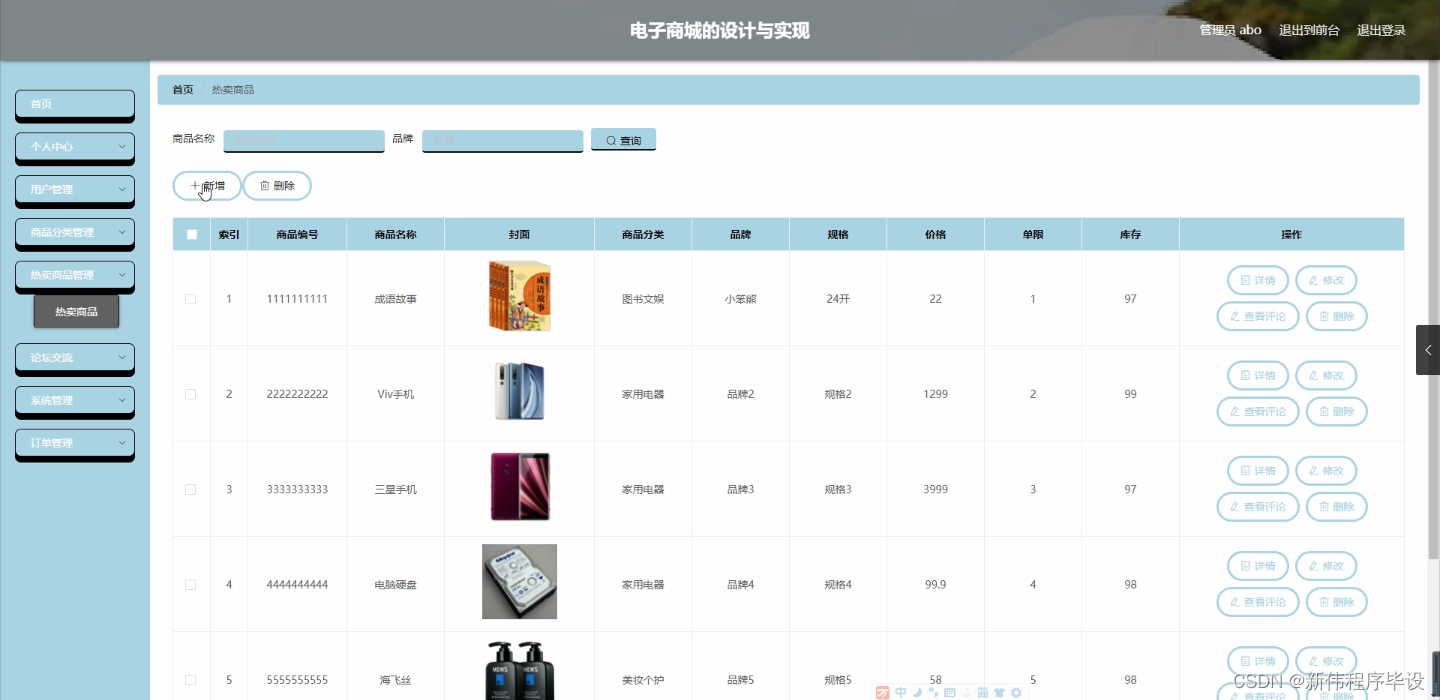Screen dimensions: 1440x700
Task: Select the 热卖商品 submenu item
Action: tap(77, 311)
